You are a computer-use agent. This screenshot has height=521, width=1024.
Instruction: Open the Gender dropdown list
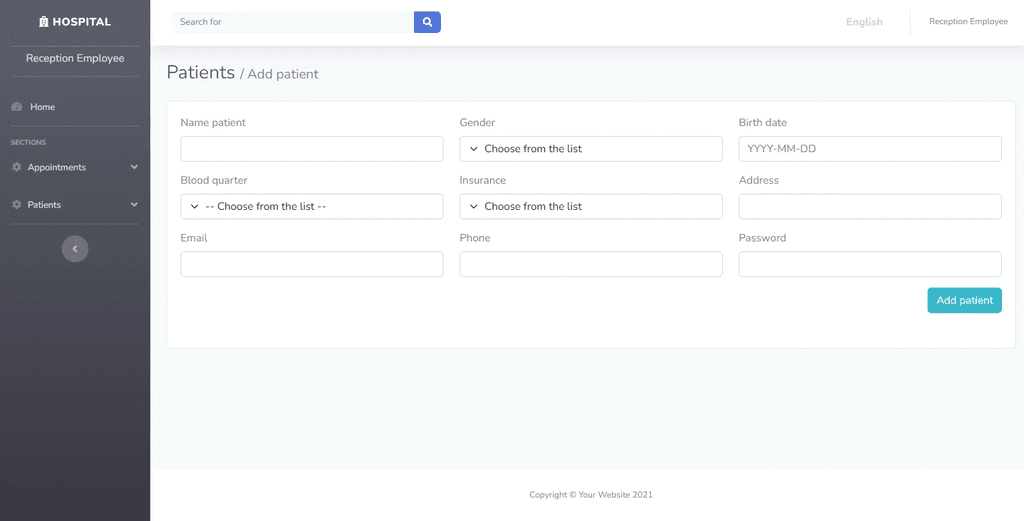click(591, 149)
